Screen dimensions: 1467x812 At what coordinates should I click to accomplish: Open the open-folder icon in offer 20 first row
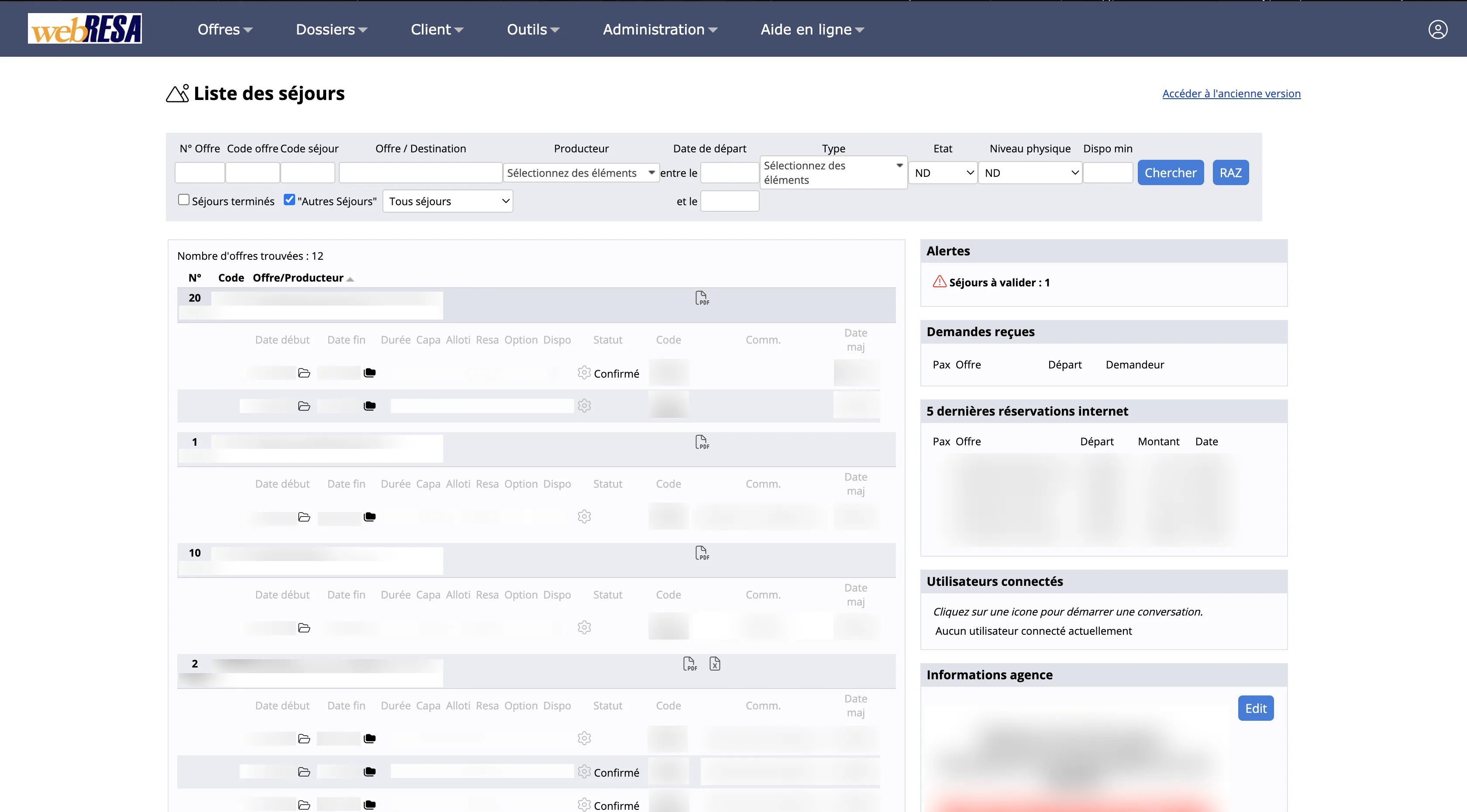304,373
